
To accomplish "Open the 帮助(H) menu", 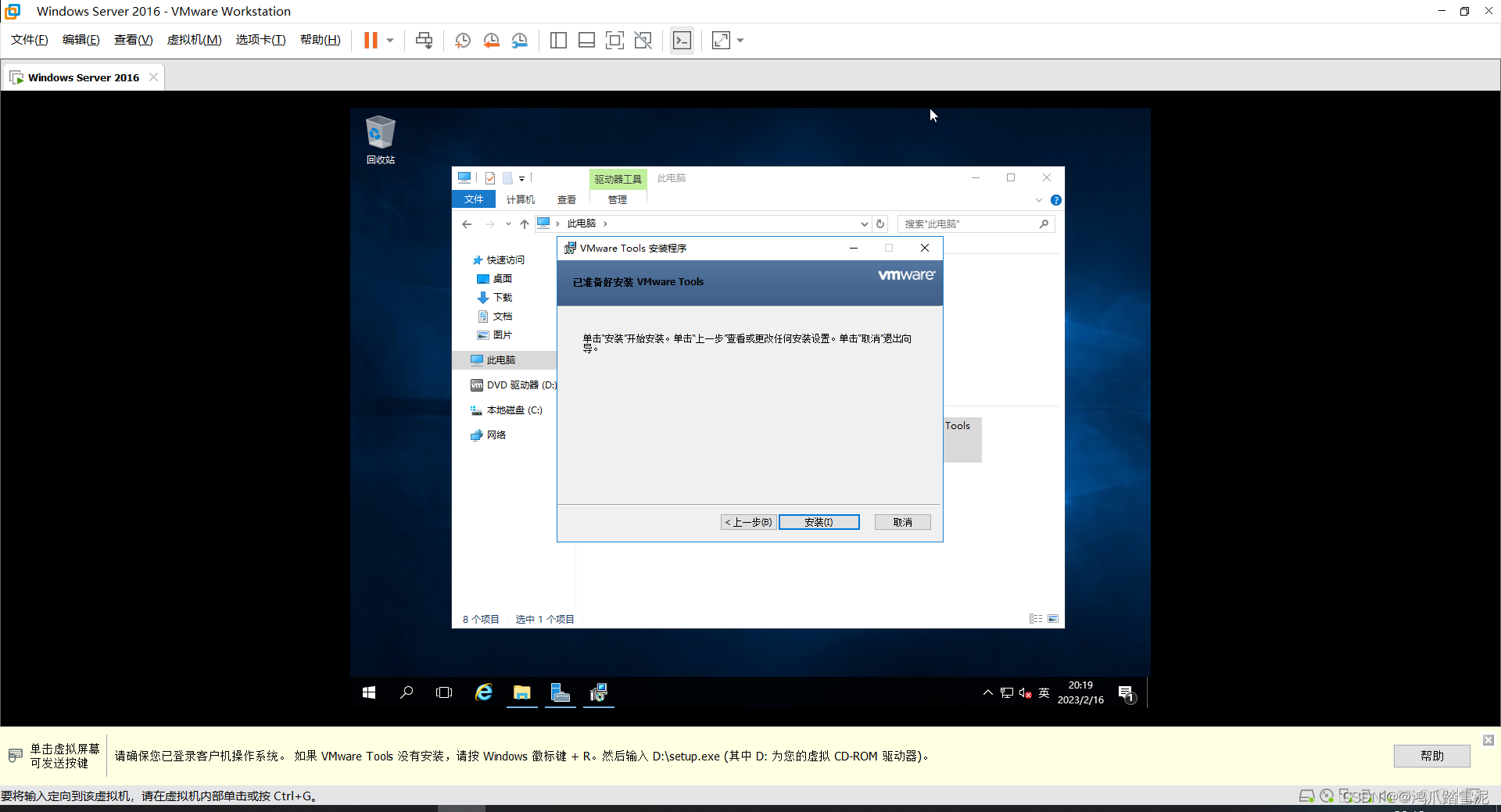I will (320, 40).
